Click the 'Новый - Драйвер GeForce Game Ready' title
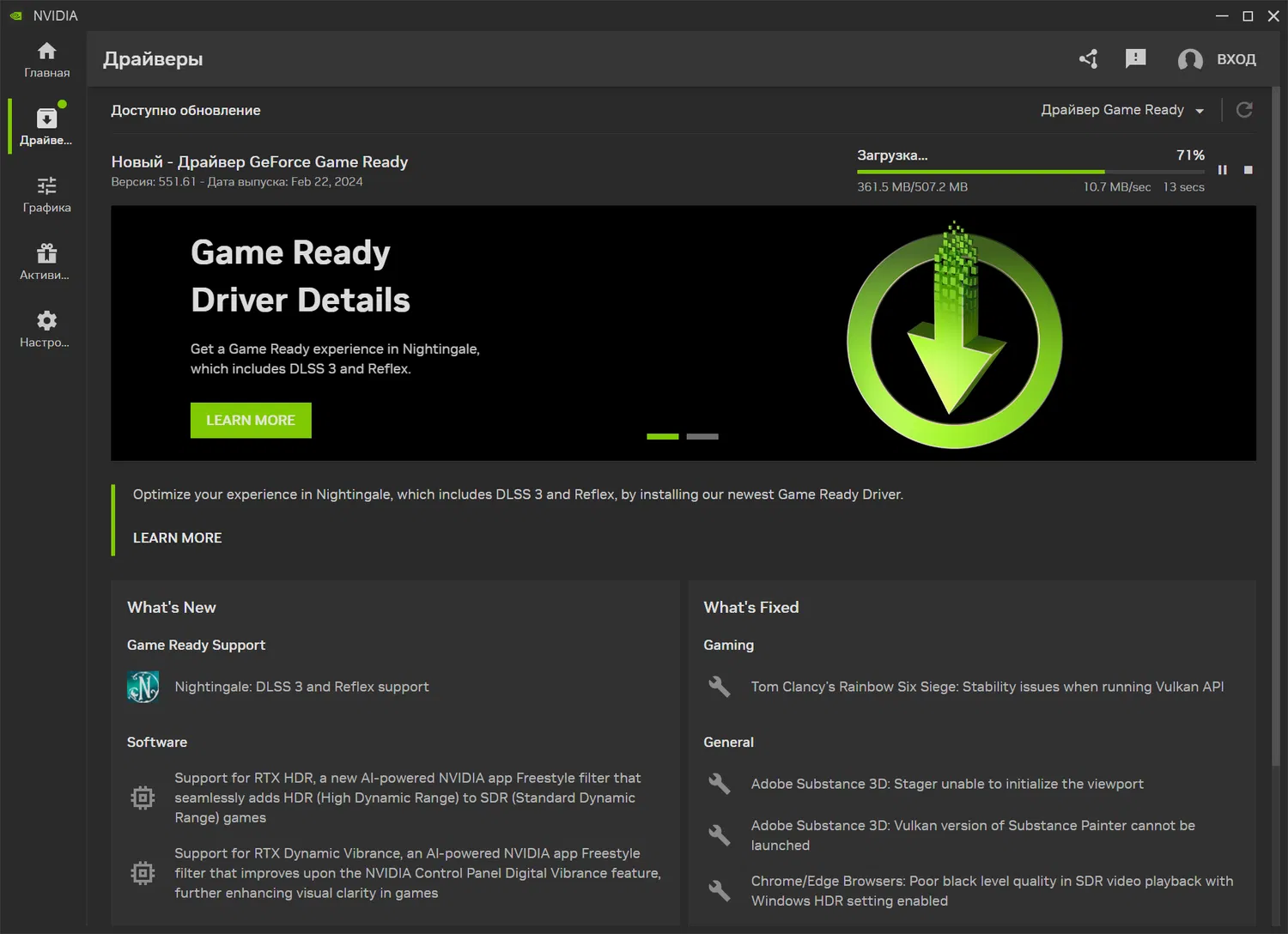This screenshot has height=934, width=1288. [259, 161]
